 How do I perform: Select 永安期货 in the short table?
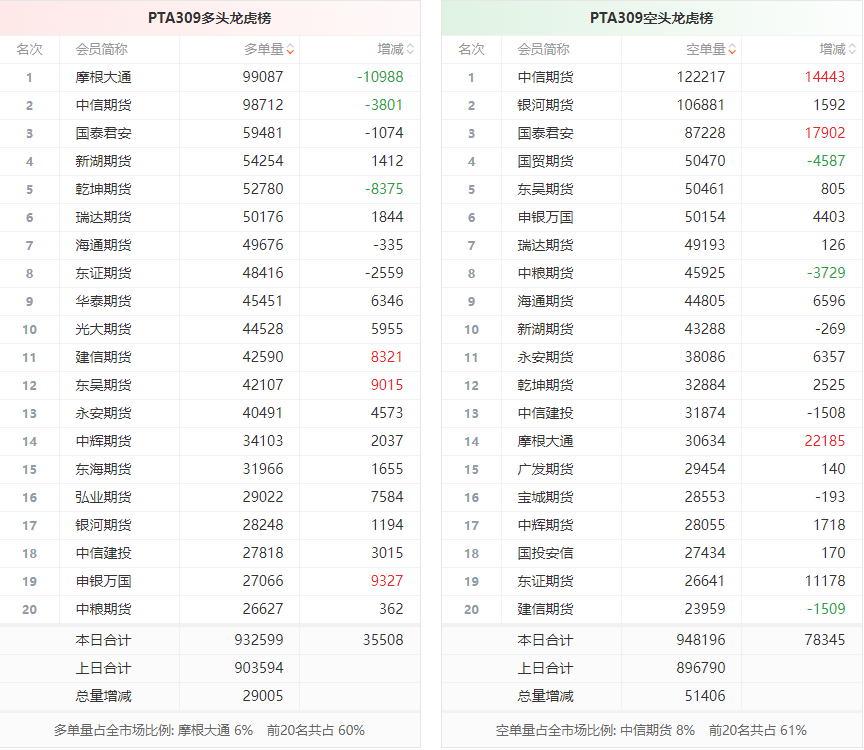coord(546,357)
